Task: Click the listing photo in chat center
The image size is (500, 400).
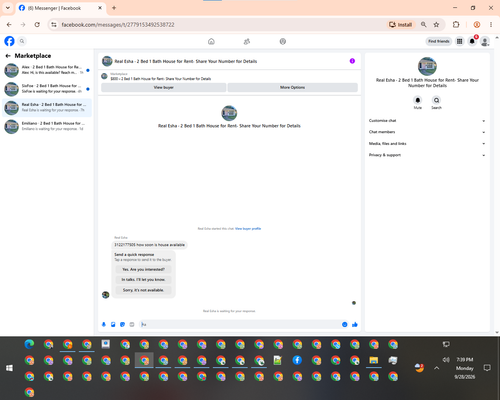Action: (229, 113)
